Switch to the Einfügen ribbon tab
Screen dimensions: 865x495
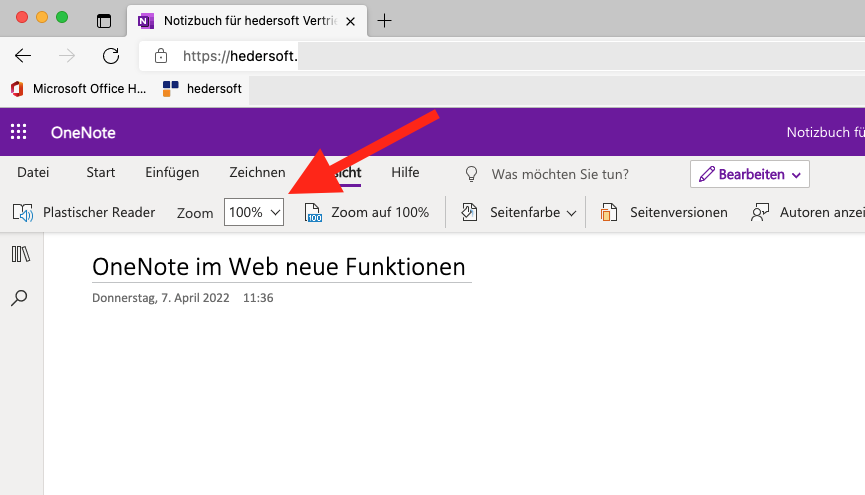[172, 173]
